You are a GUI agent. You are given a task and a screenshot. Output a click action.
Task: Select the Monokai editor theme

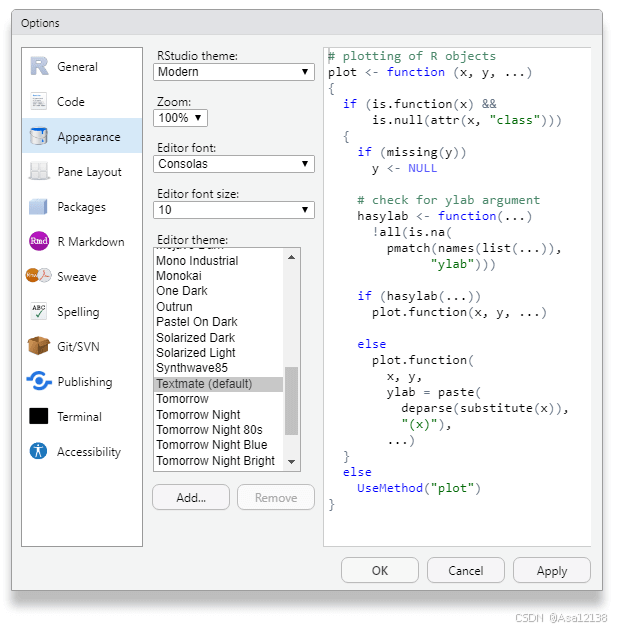pyautogui.click(x=219, y=276)
